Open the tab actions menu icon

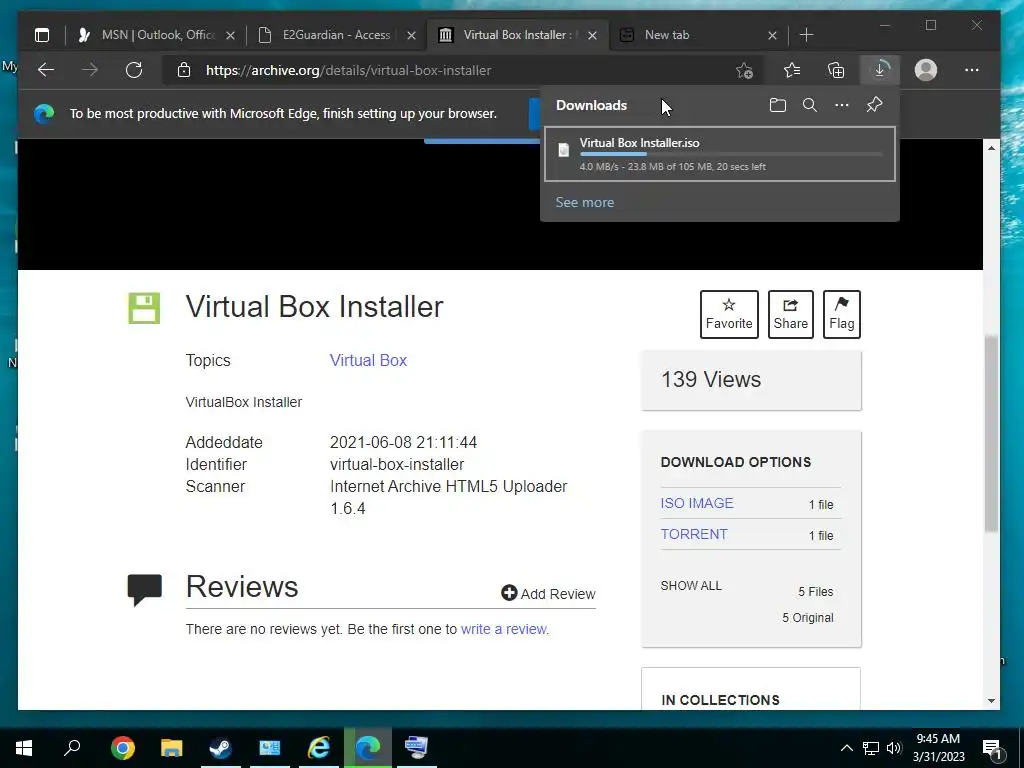click(x=42, y=35)
